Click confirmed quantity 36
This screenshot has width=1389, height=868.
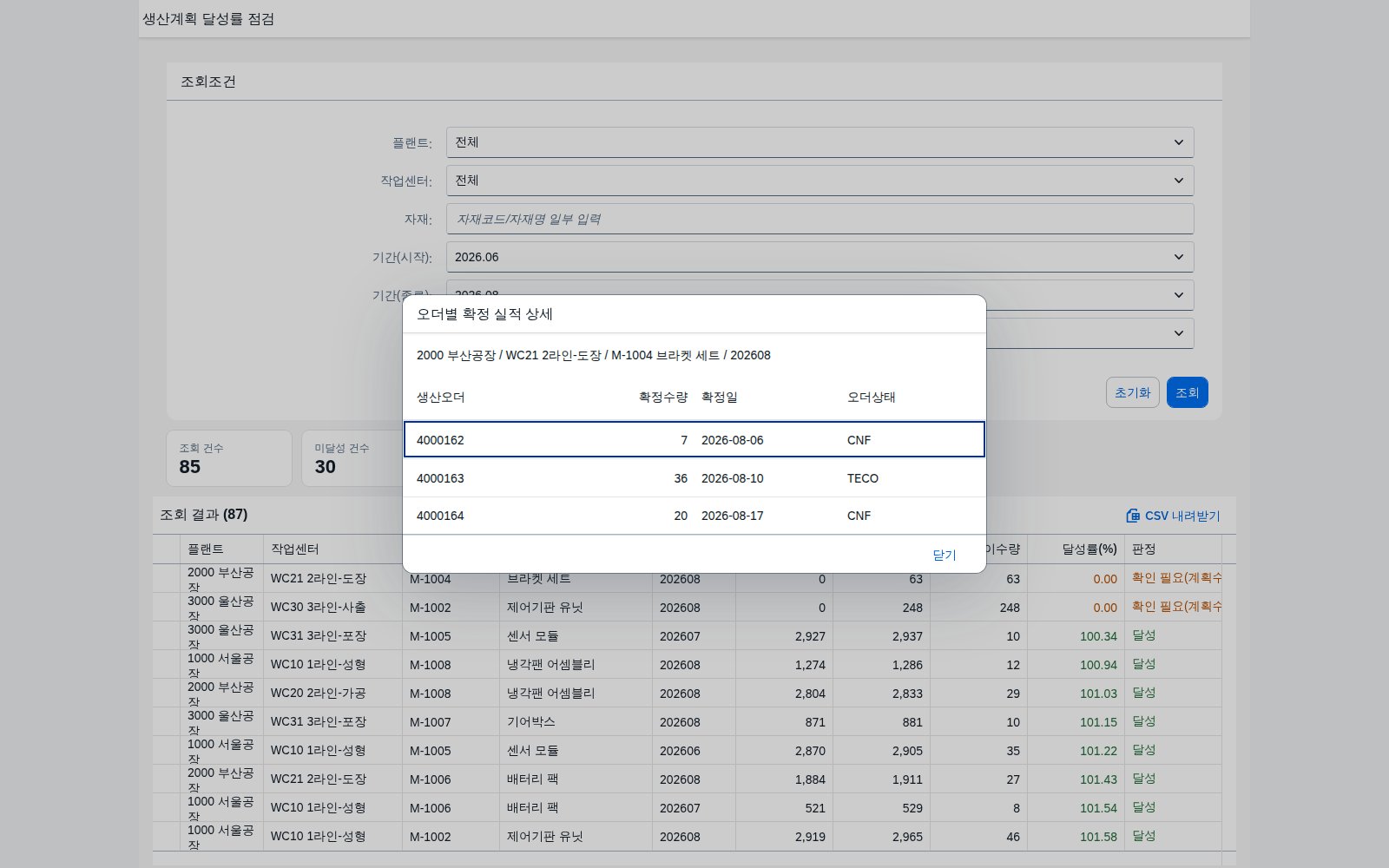coord(681,478)
